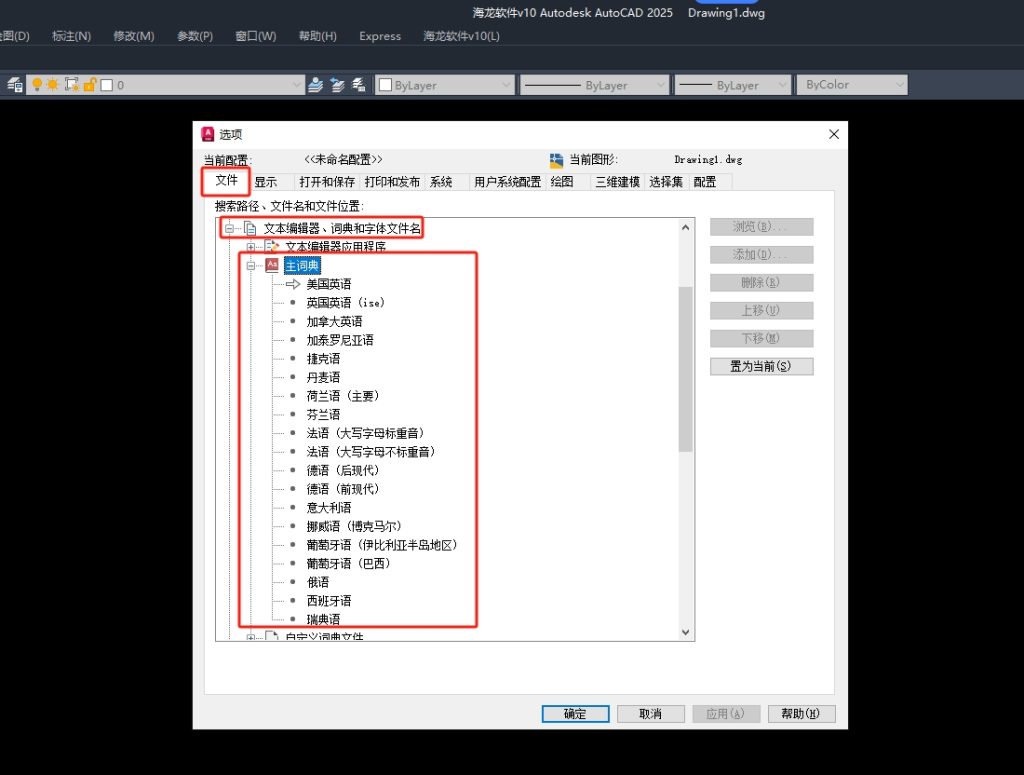This screenshot has width=1024, height=775.
Task: Select 俄语 dictionary
Action: (318, 582)
